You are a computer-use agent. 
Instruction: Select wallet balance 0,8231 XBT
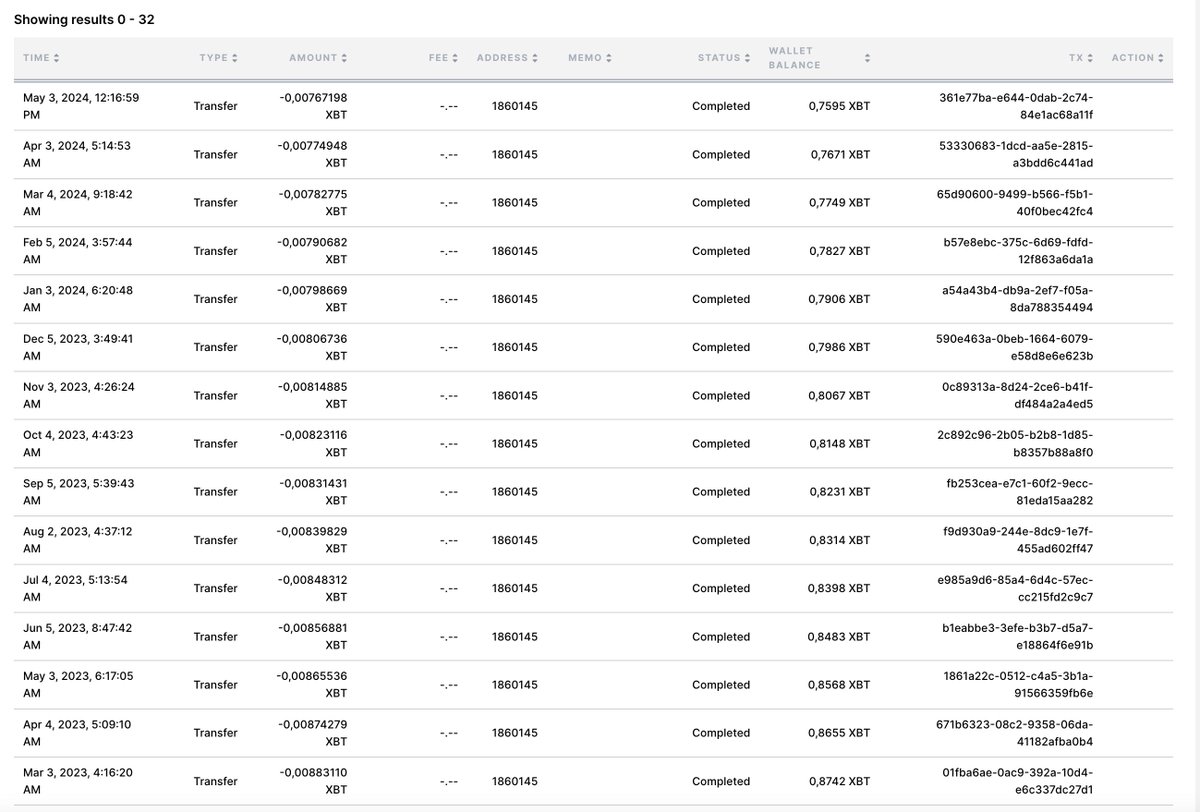coord(839,492)
